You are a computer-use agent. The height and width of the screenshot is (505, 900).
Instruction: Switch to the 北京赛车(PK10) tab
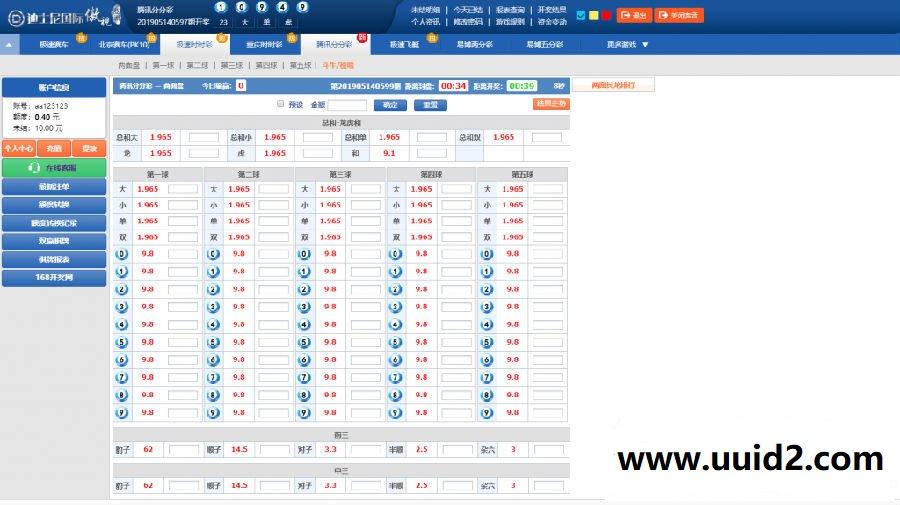(123, 44)
